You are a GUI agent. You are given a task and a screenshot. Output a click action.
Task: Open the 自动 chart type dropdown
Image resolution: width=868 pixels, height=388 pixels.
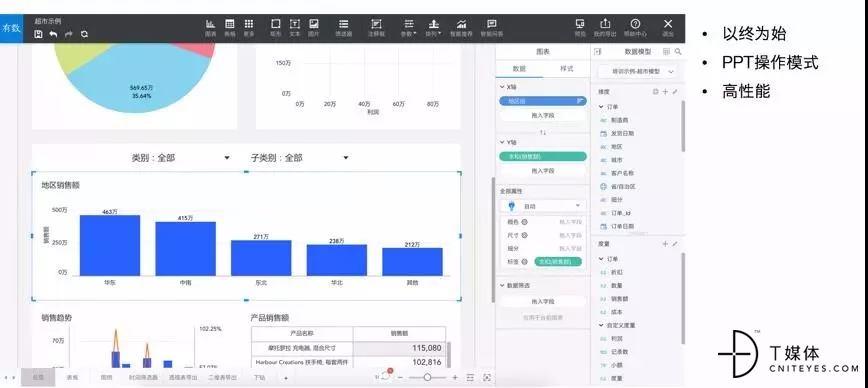point(543,206)
